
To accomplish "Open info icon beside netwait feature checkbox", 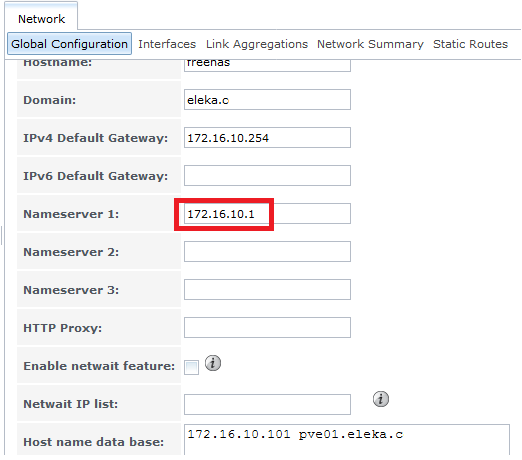I will (213, 363).
